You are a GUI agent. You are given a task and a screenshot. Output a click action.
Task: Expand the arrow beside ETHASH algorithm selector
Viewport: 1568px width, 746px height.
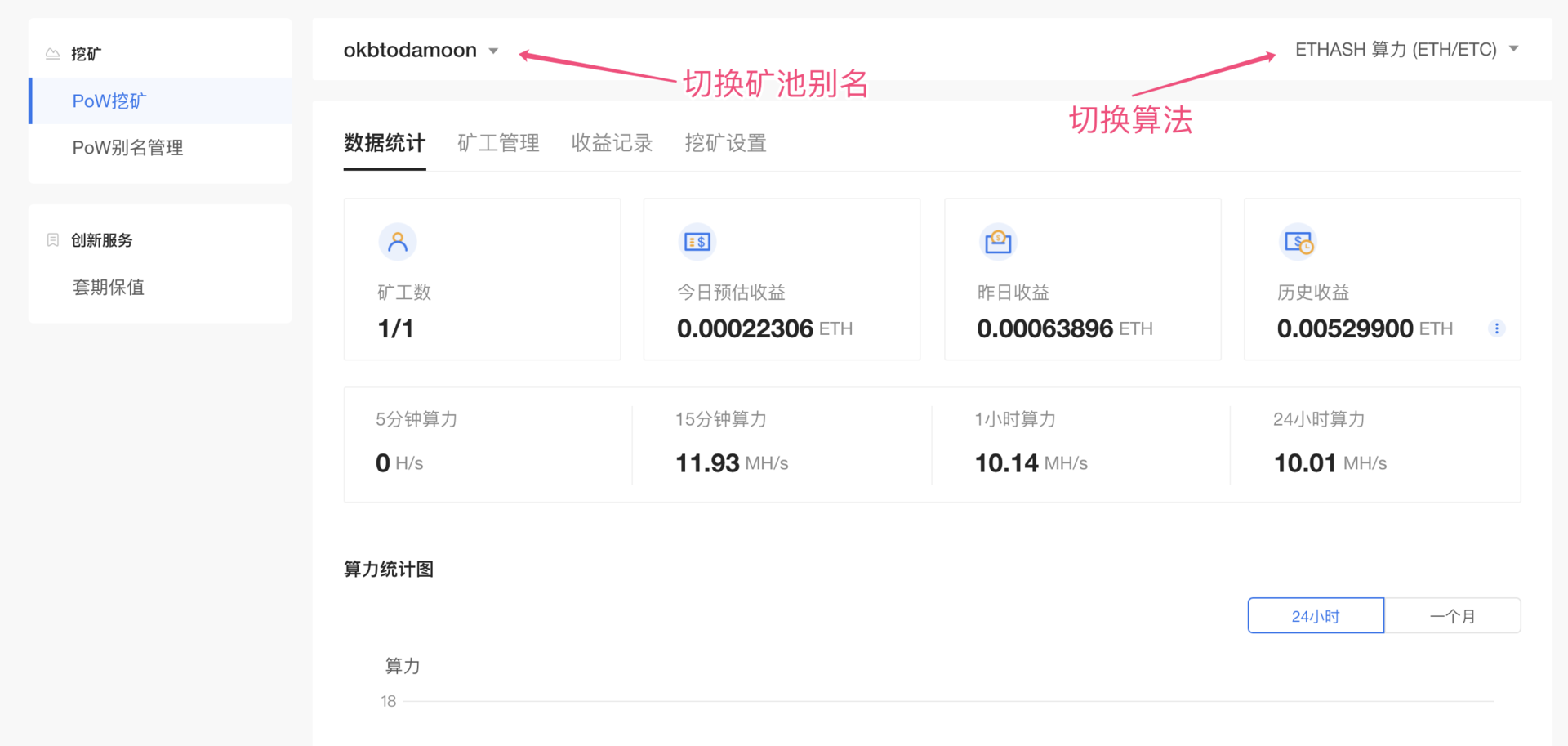(x=1513, y=49)
